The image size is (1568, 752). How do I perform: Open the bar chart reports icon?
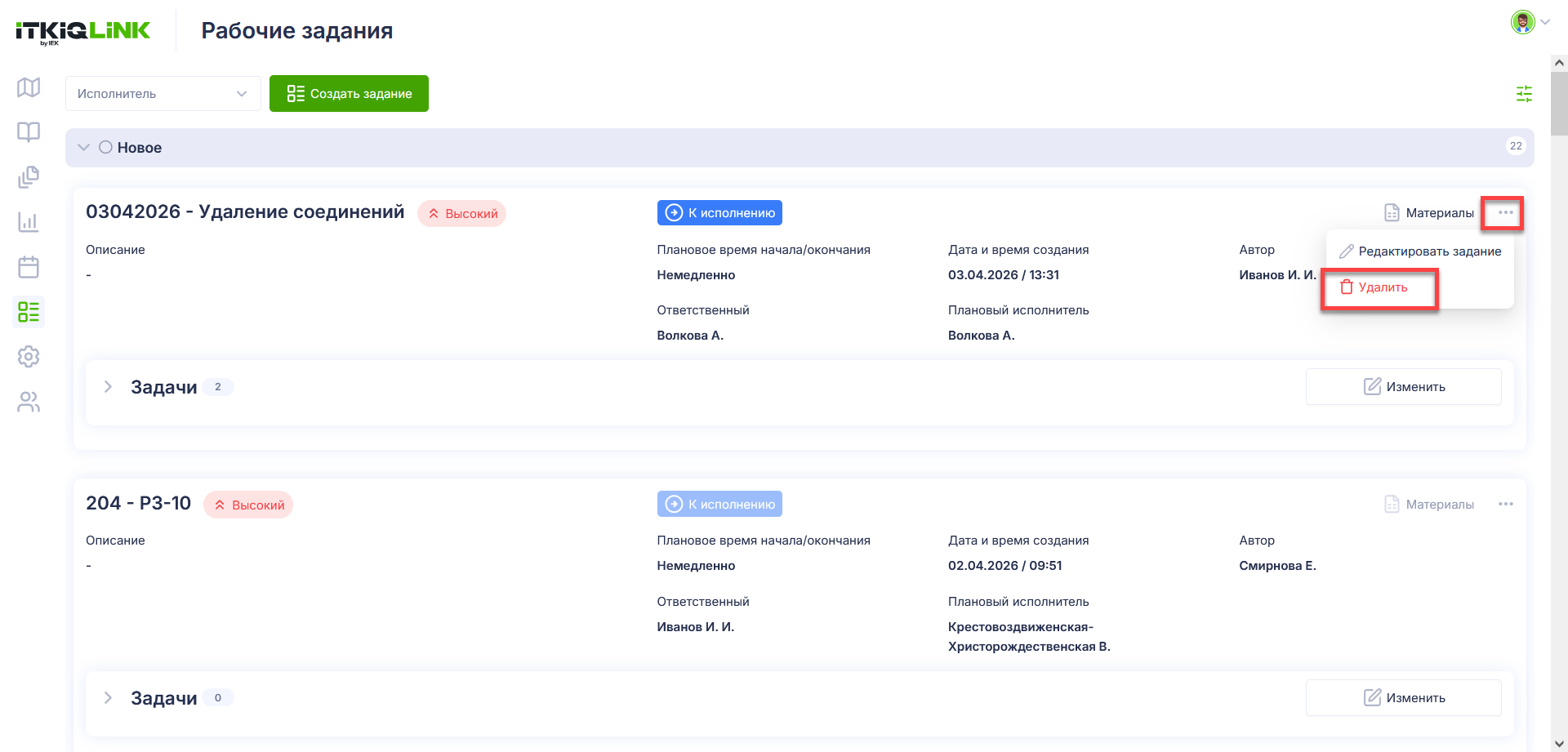(x=29, y=222)
